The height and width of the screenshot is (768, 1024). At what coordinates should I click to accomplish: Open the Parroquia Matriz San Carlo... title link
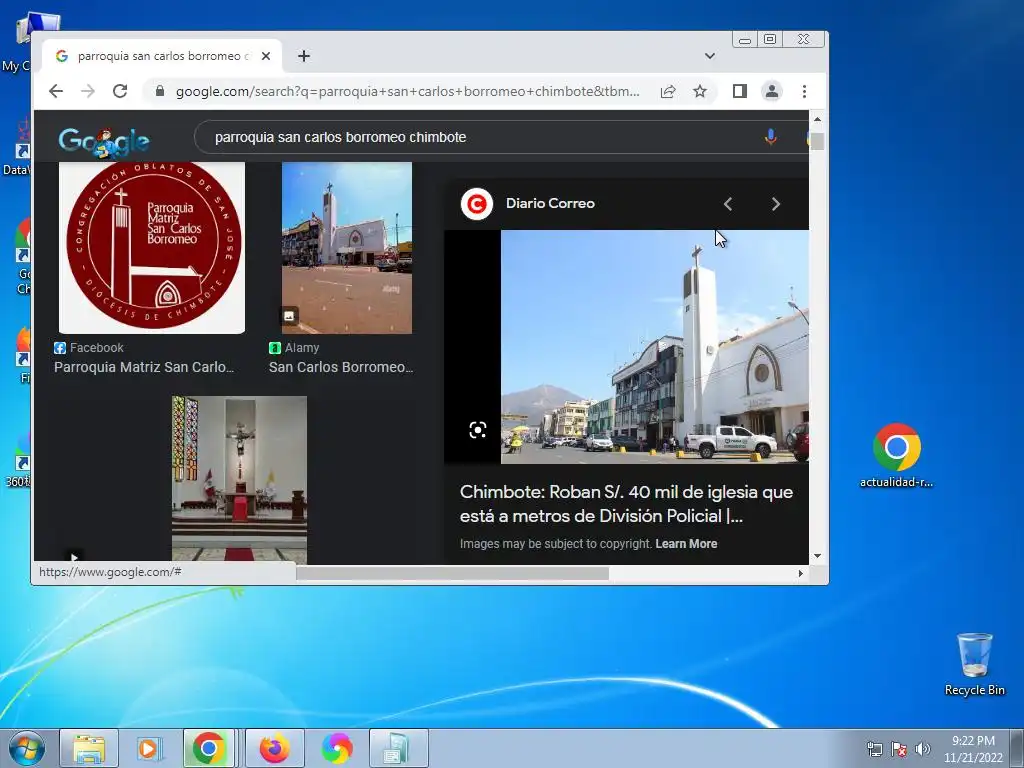coord(144,367)
